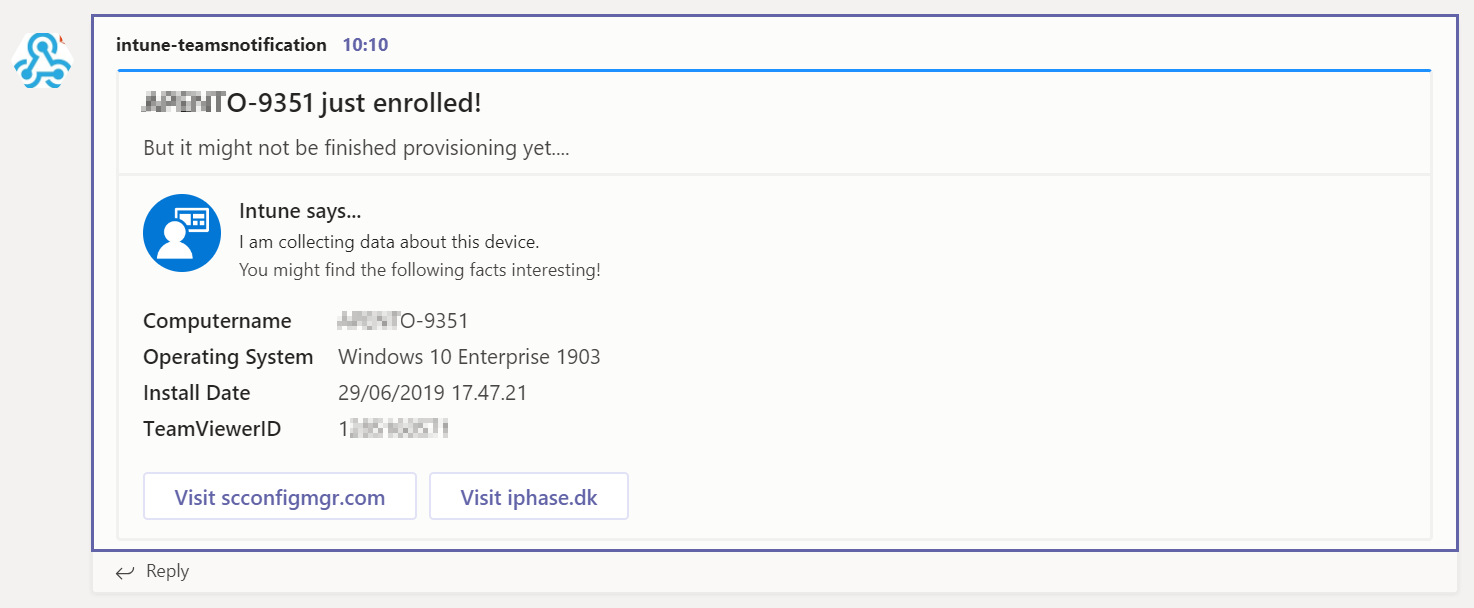Image resolution: width=1474 pixels, height=608 pixels.
Task: Click the reply arrow icon next to Reply
Action: point(124,571)
